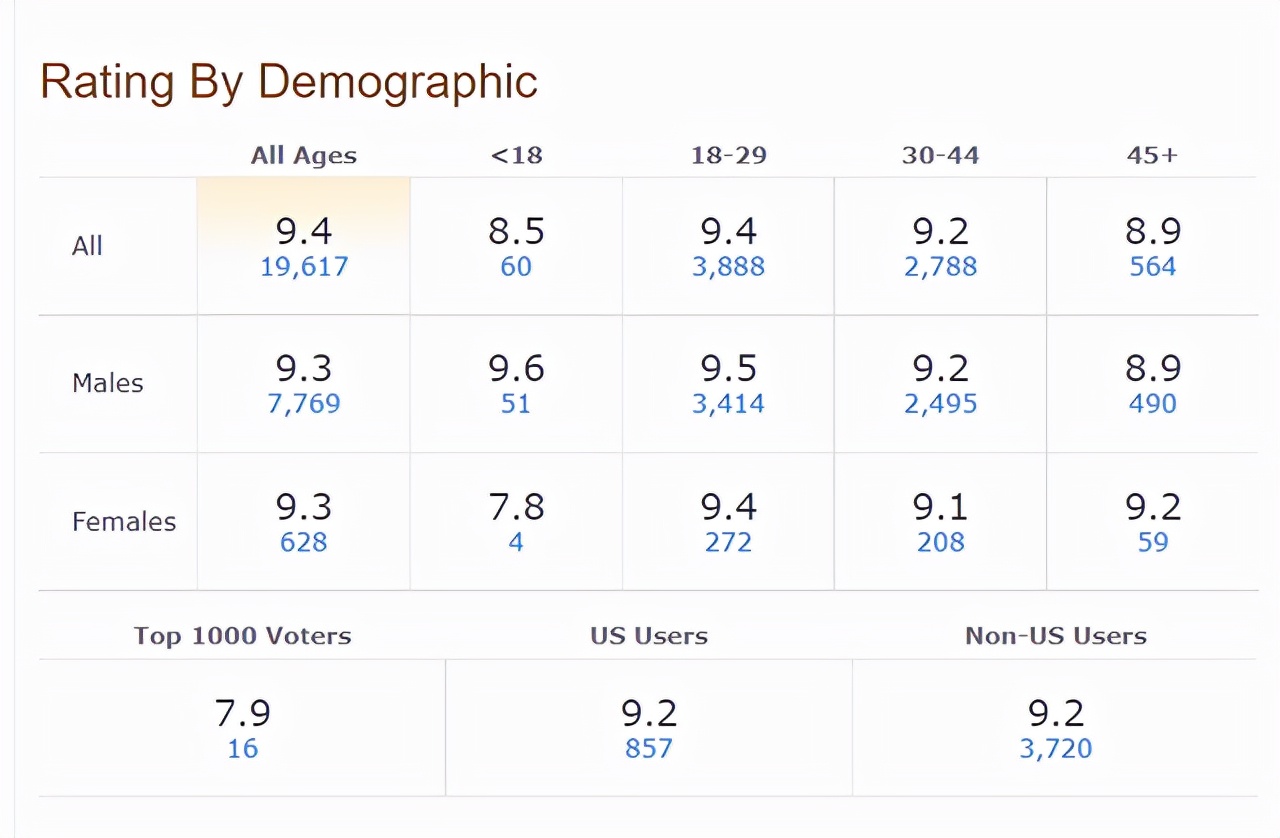Viewport: 1280px width, 838px height.
Task: Open the 3,720 Non-US Users votes link
Action: tap(1055, 748)
